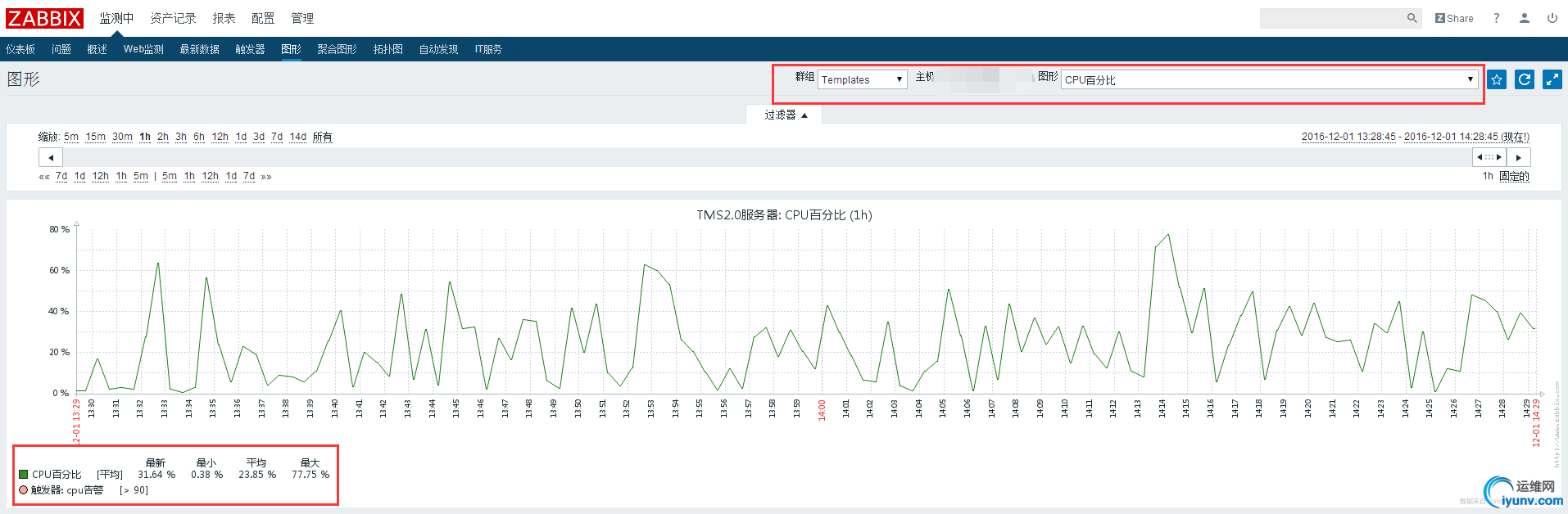Click the 最新 value 31.64 %
Screen dimensions: 1568x514
[x=156, y=475]
